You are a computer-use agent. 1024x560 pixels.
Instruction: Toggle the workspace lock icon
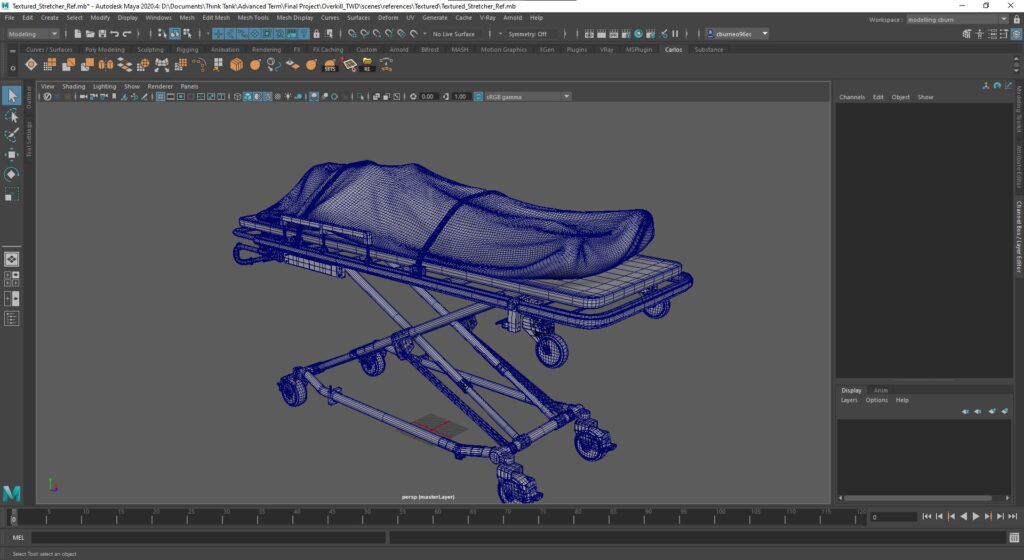[x=1016, y=18]
